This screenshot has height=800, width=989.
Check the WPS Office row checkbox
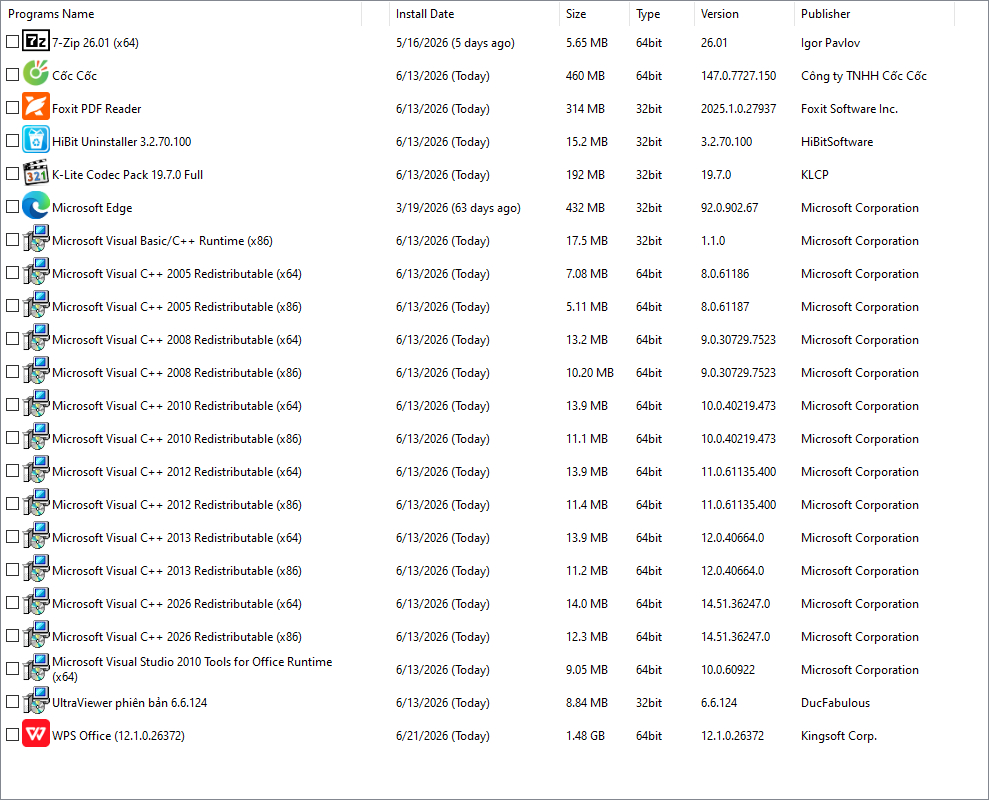point(13,734)
